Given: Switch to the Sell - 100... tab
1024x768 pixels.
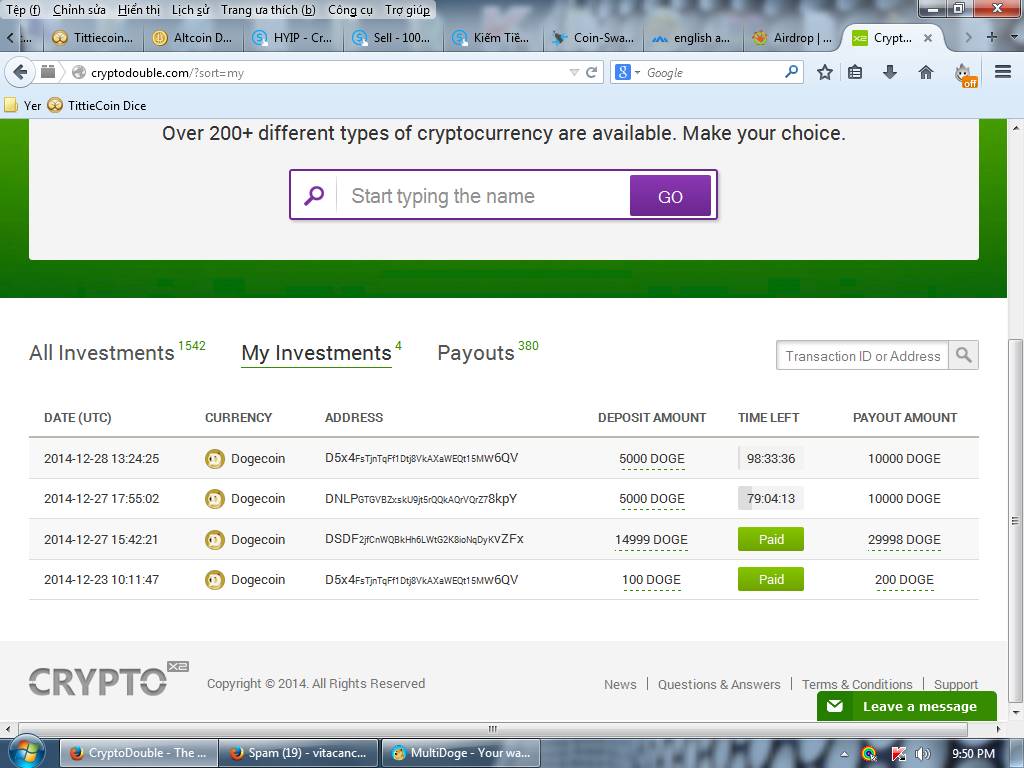Looking at the screenshot, I should (x=392, y=38).
